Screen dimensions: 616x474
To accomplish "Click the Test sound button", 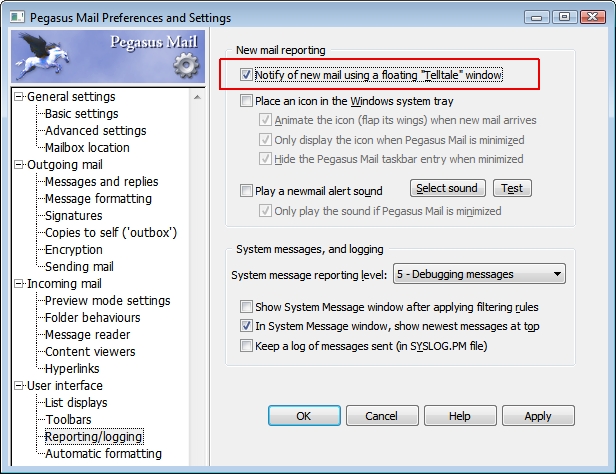I will 512,189.
